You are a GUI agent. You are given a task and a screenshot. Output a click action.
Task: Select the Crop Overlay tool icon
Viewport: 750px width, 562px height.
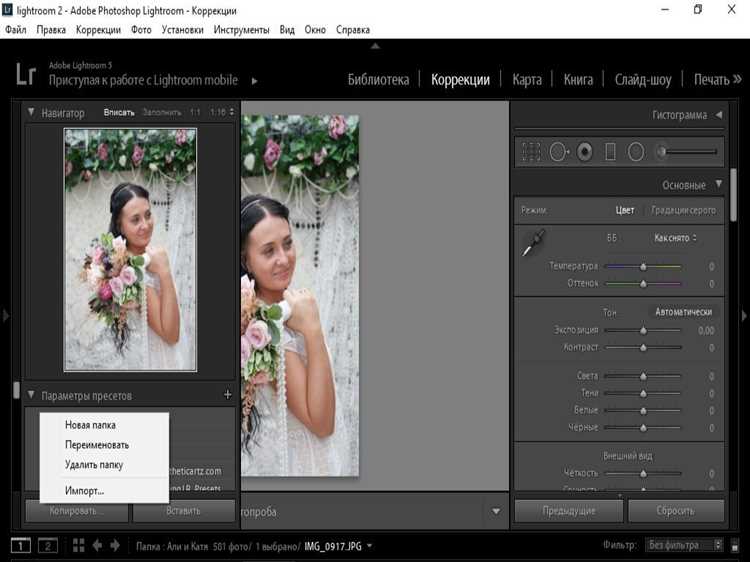tap(531, 152)
